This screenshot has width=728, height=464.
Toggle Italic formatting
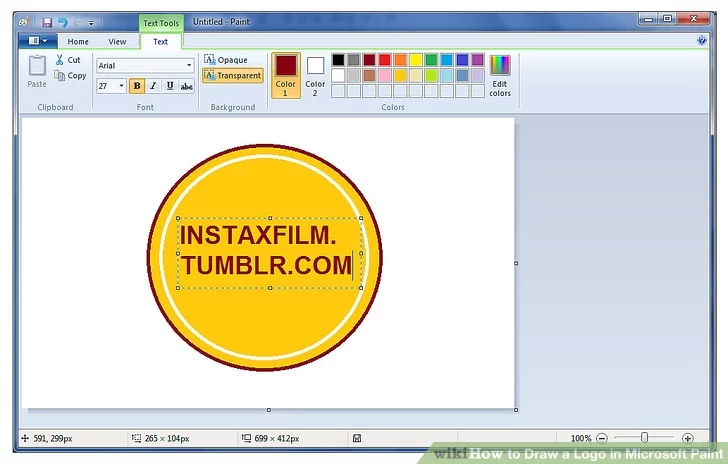tap(153, 86)
